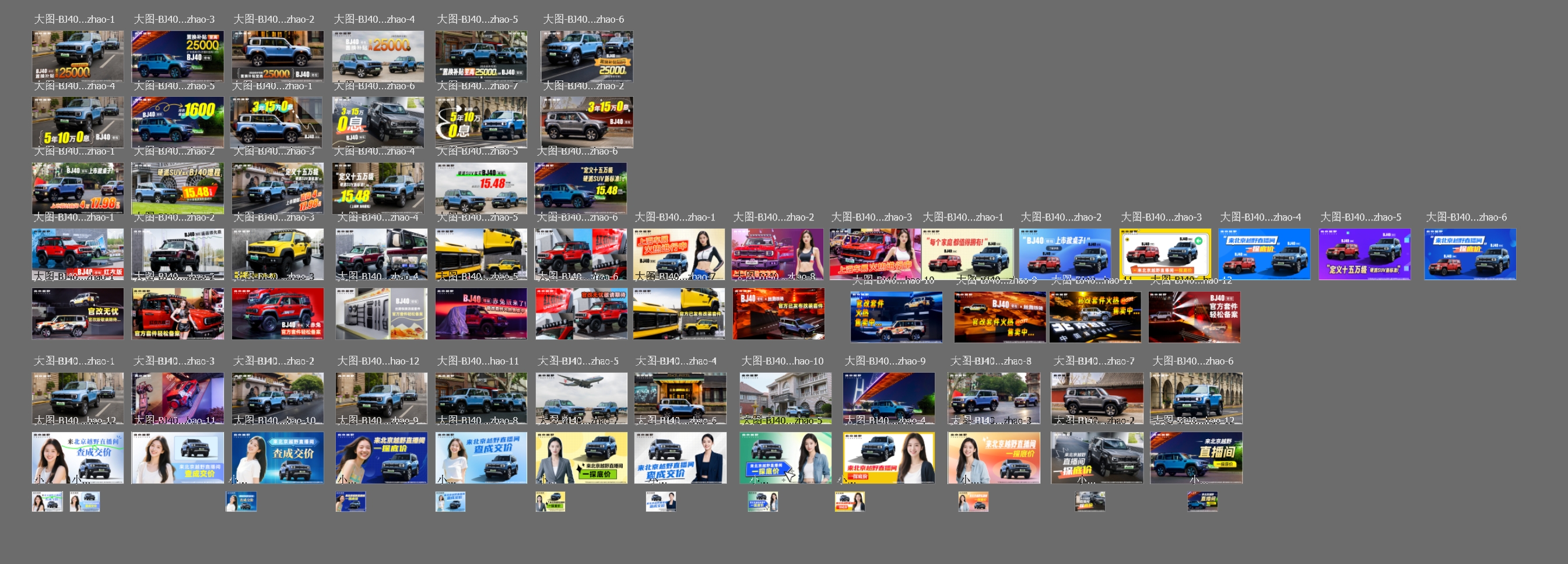Select the BJ40 赤兔就来了 artboard showing covered car
Image resolution: width=1568 pixels, height=564 pixels.
tap(481, 314)
